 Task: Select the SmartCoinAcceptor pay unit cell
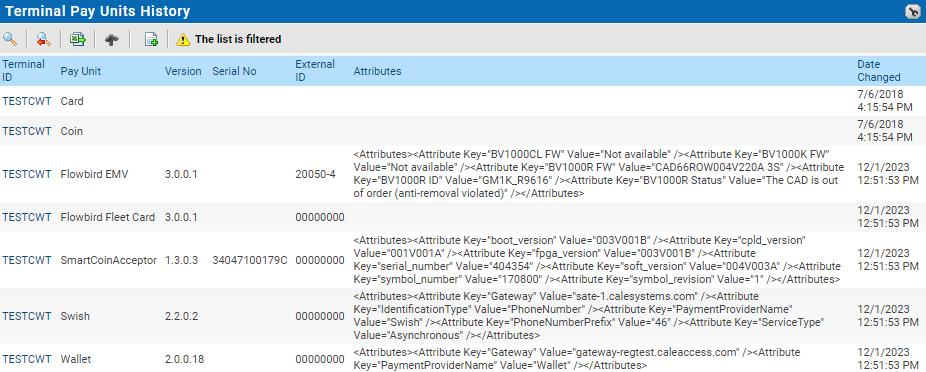[109, 260]
